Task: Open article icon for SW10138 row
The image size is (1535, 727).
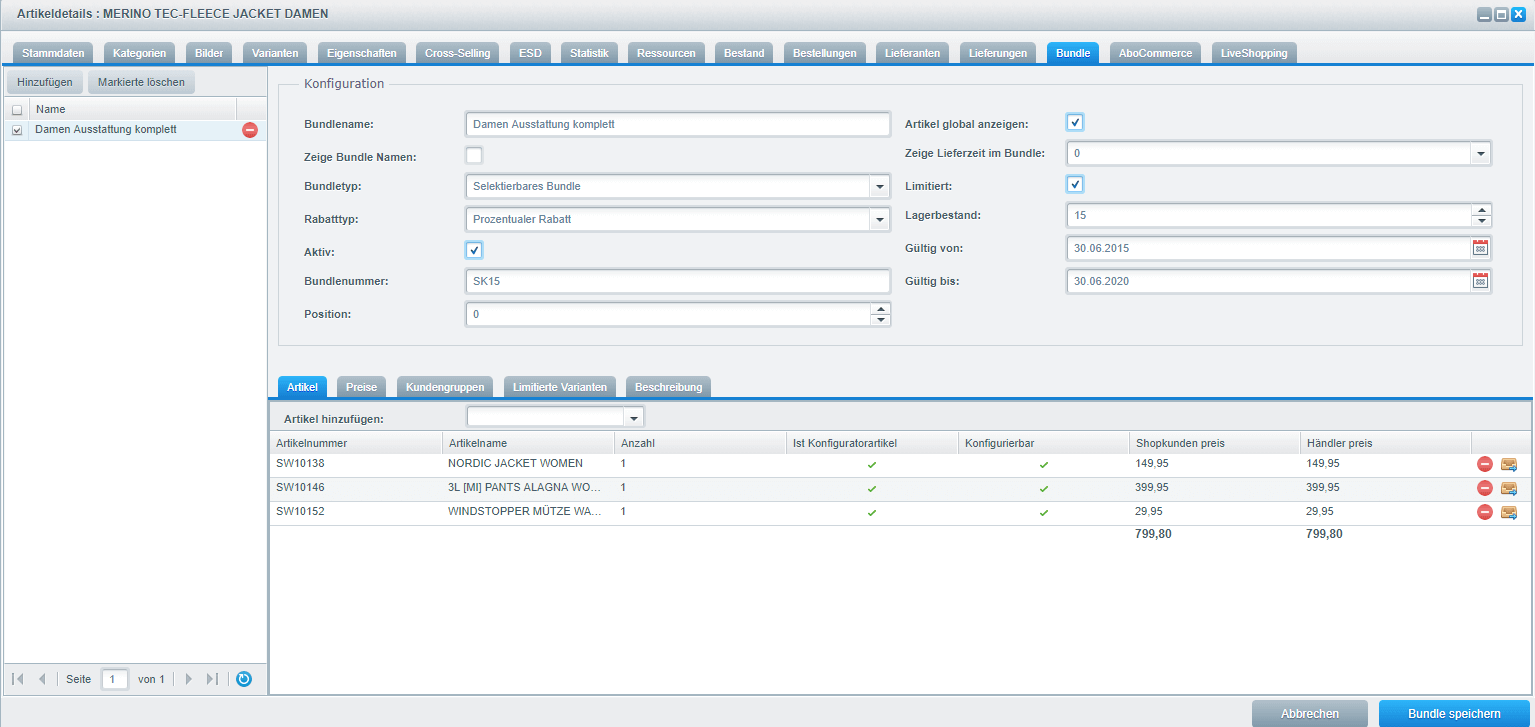Action: coord(1509,464)
